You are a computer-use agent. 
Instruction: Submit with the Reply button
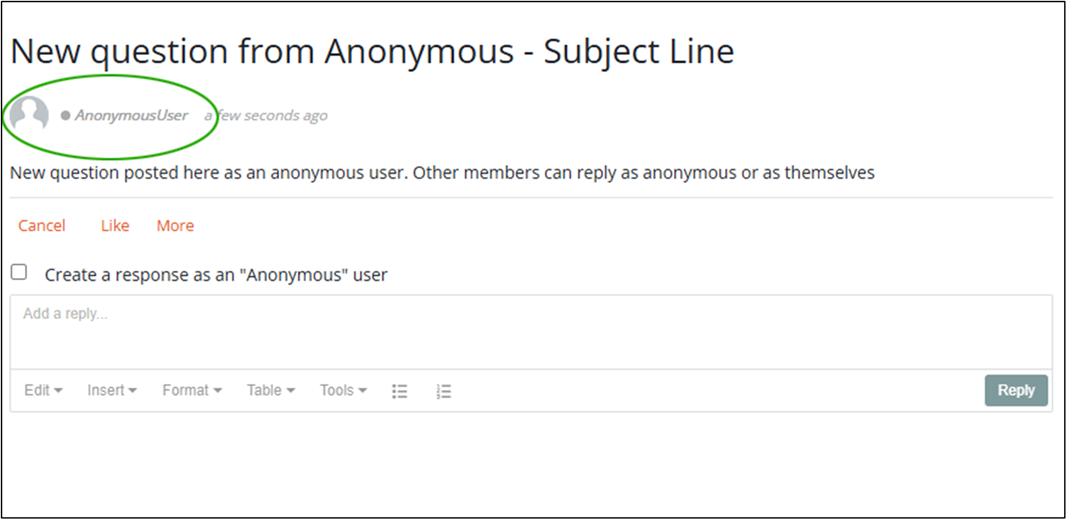(1016, 390)
